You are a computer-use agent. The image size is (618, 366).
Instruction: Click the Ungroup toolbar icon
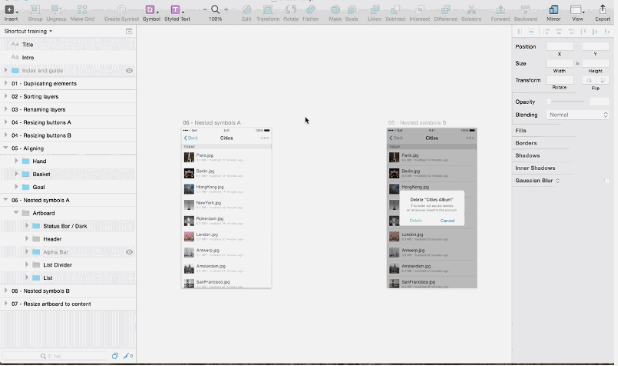coord(56,10)
